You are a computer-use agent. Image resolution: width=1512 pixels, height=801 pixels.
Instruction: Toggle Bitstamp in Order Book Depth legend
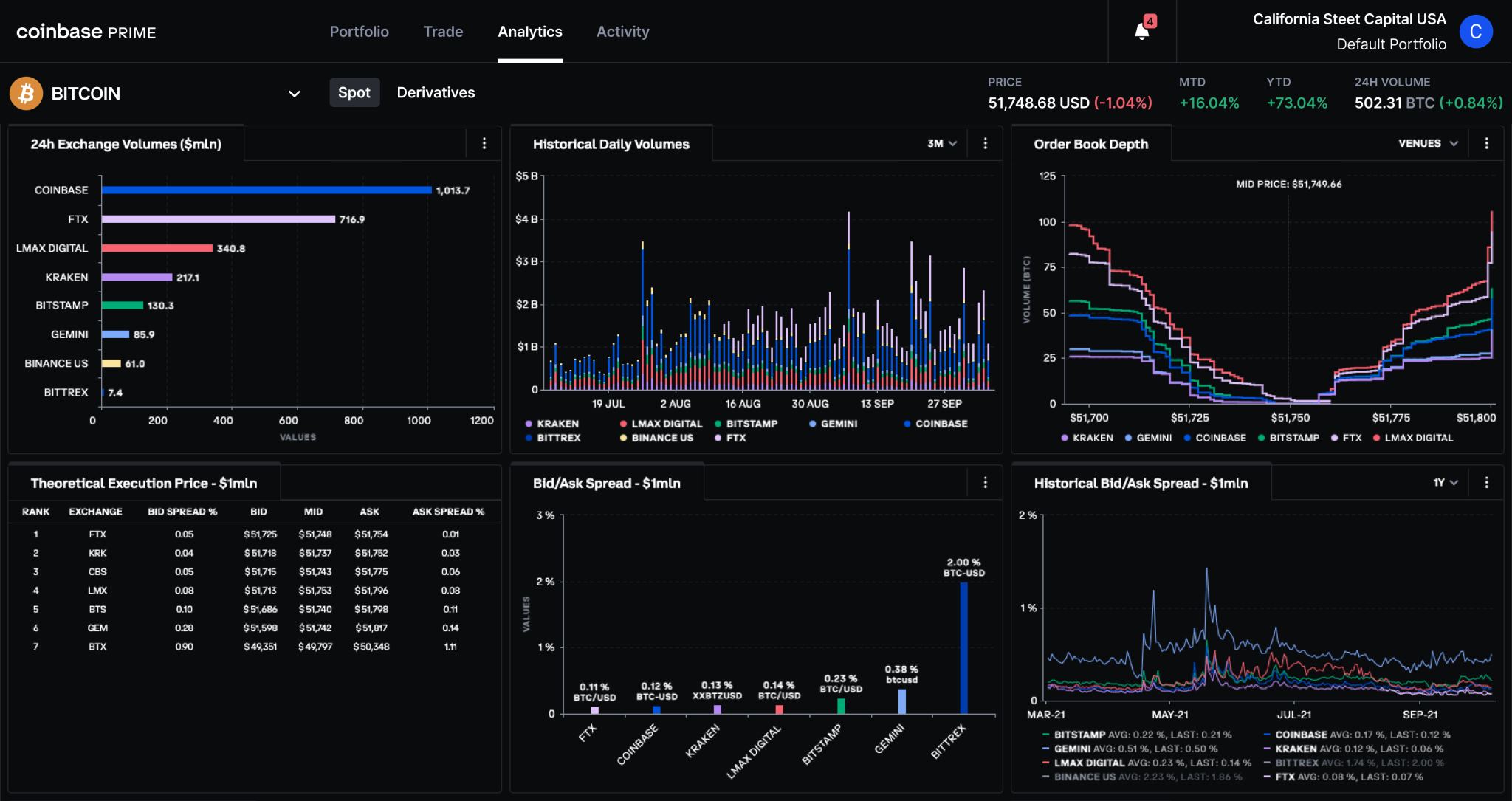click(x=1288, y=438)
